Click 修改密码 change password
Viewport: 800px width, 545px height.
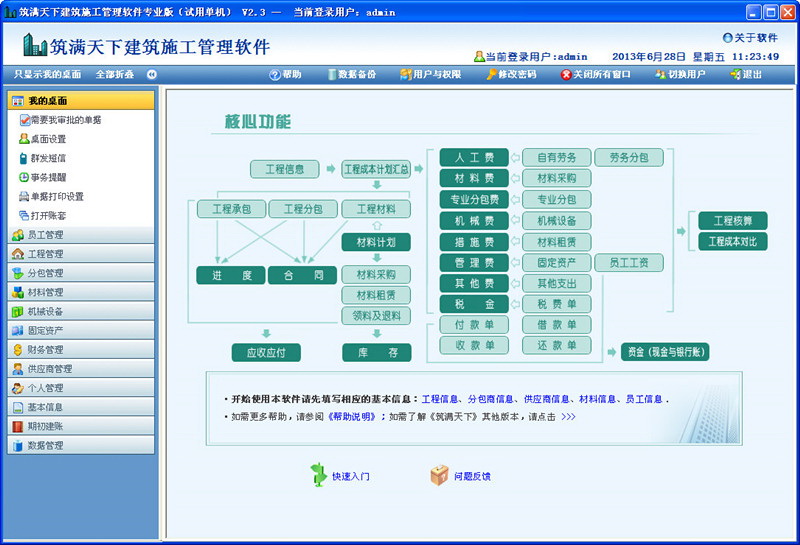pyautogui.click(x=511, y=75)
